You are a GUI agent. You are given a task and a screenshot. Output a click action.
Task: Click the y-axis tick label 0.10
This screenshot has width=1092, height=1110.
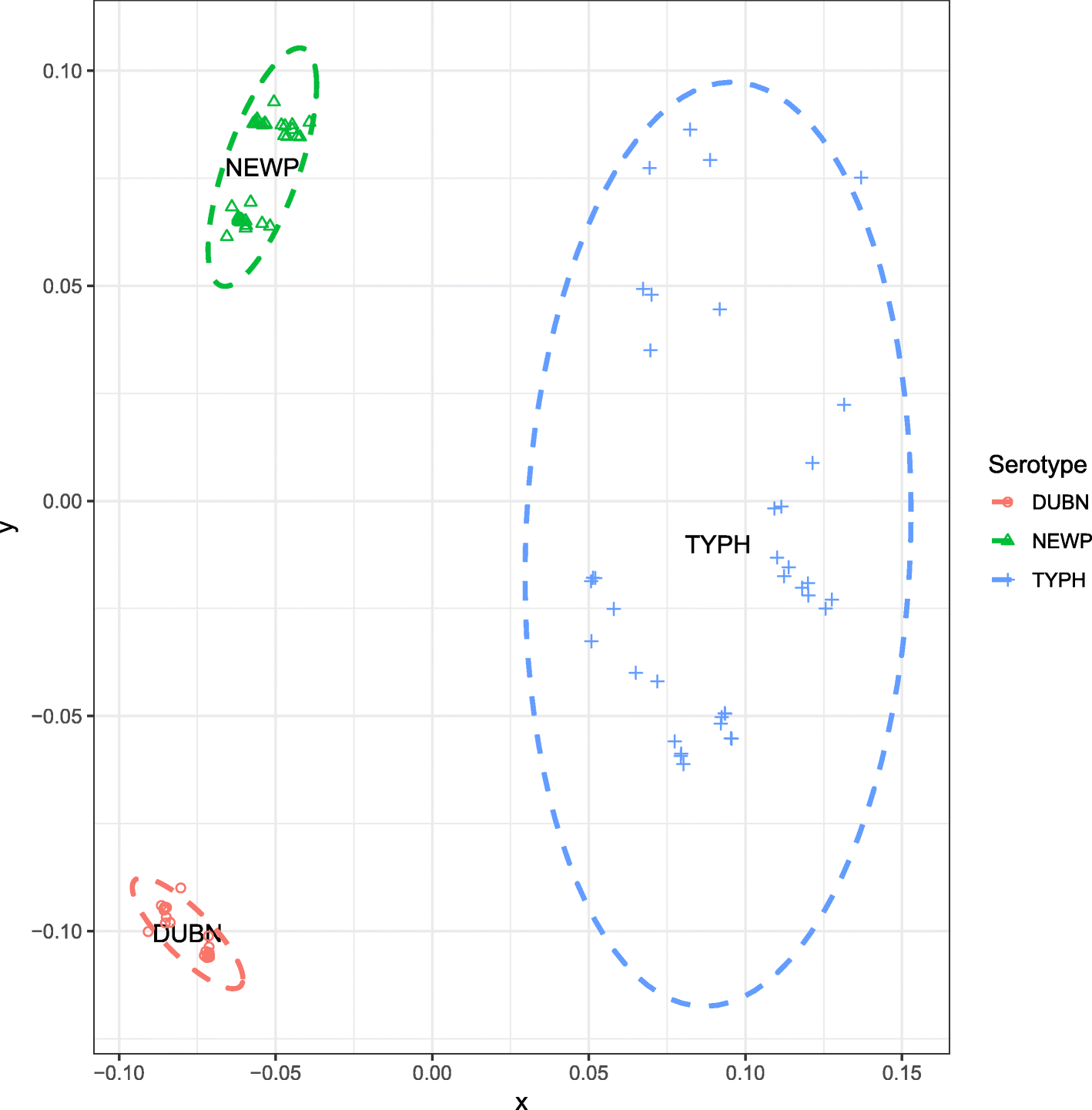coord(62,72)
